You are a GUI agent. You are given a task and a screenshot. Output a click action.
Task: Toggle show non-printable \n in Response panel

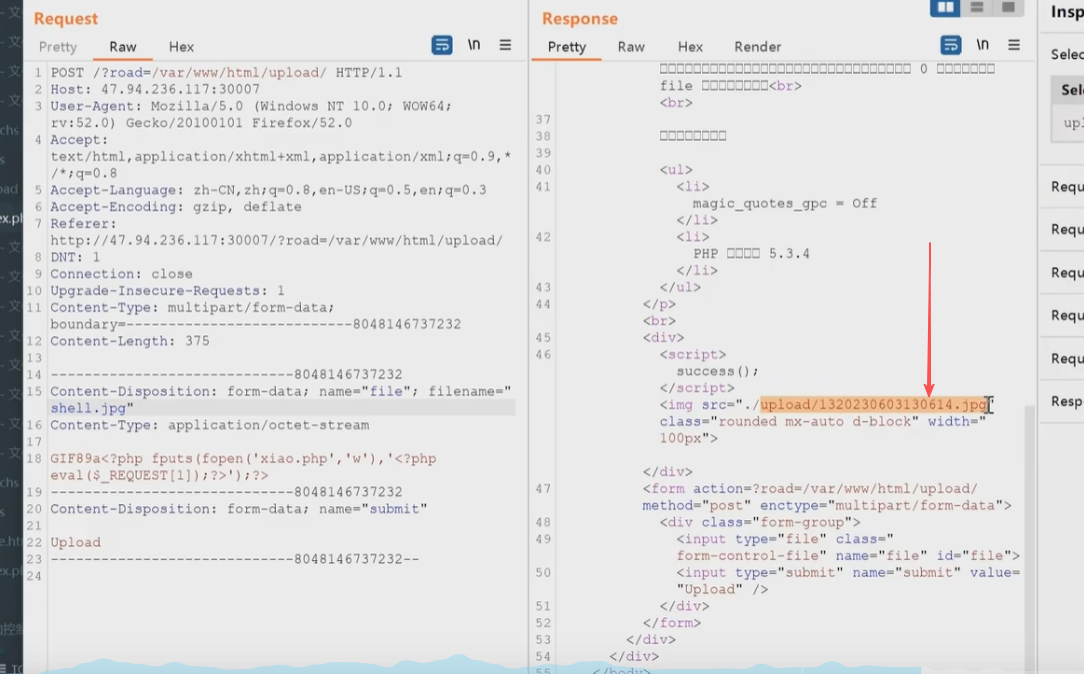pyautogui.click(x=982, y=45)
